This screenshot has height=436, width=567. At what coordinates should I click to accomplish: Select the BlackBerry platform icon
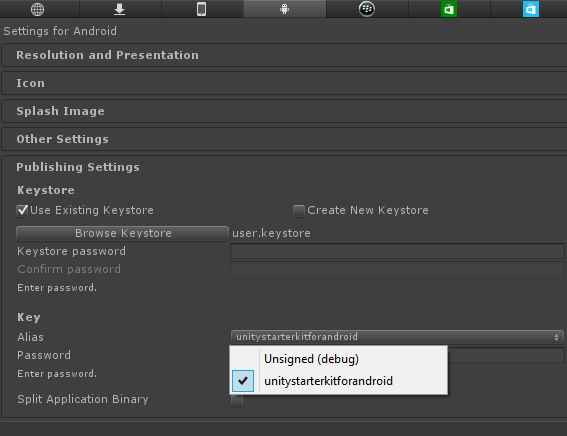(x=367, y=9)
